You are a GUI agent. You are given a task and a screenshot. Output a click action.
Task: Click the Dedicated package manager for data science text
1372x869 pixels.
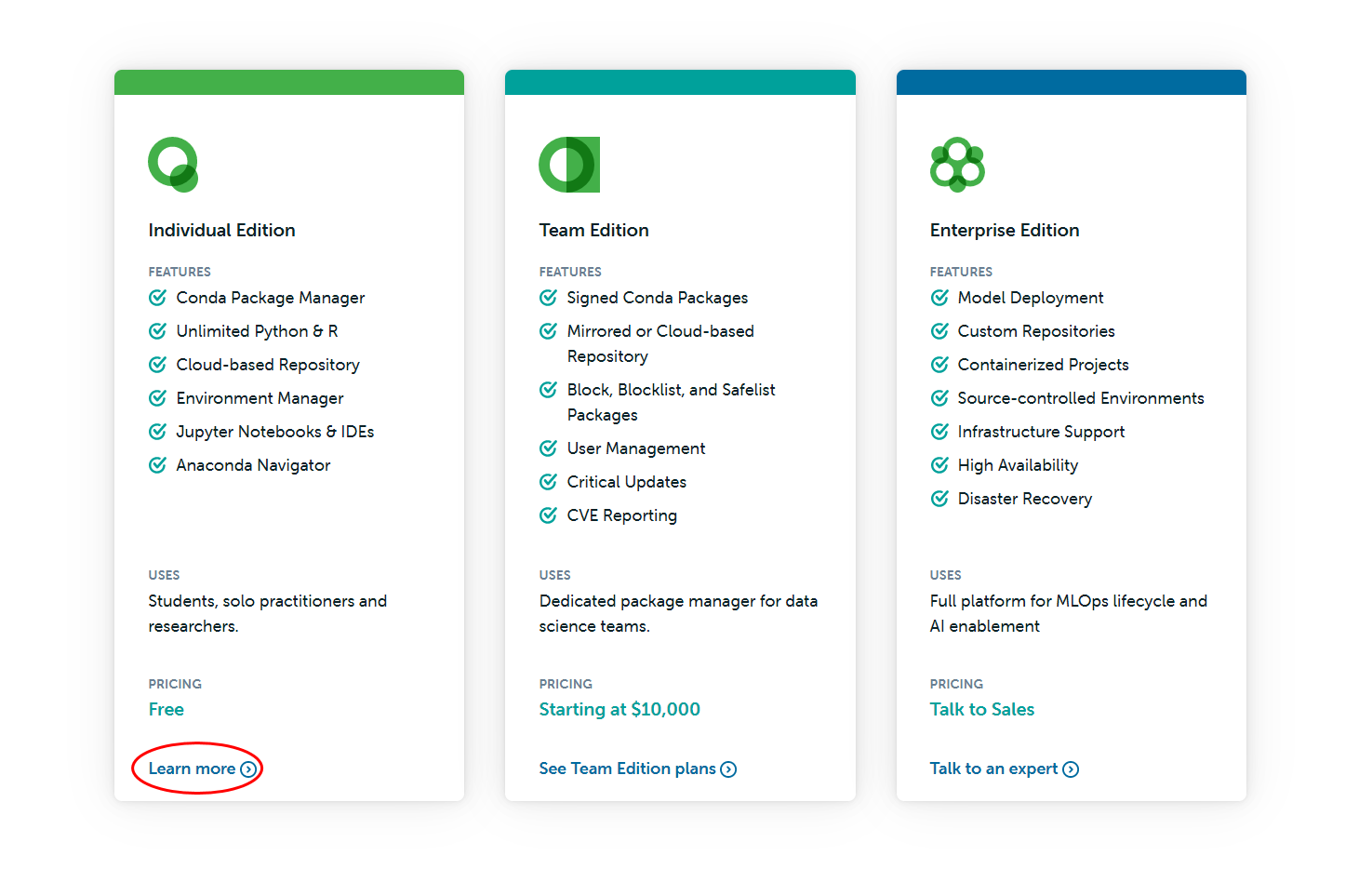[678, 614]
